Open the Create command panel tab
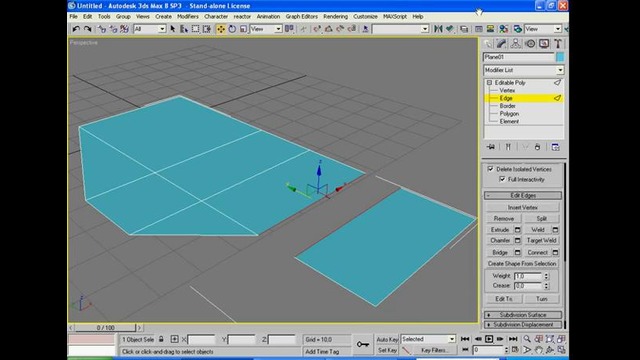This screenshot has height=360, width=640. pyautogui.click(x=488, y=44)
